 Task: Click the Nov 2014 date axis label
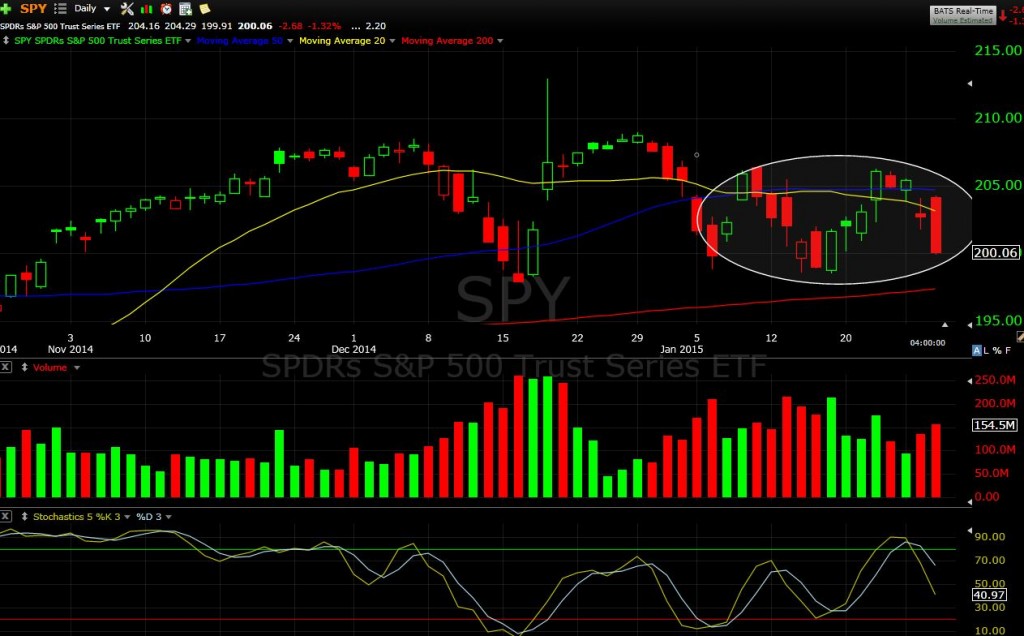point(71,349)
